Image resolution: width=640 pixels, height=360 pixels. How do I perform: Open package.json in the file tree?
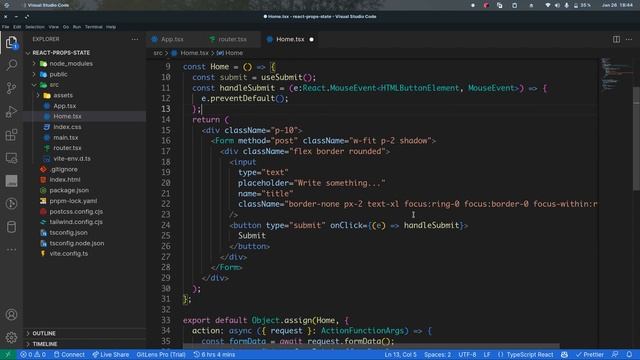click(x=84, y=190)
